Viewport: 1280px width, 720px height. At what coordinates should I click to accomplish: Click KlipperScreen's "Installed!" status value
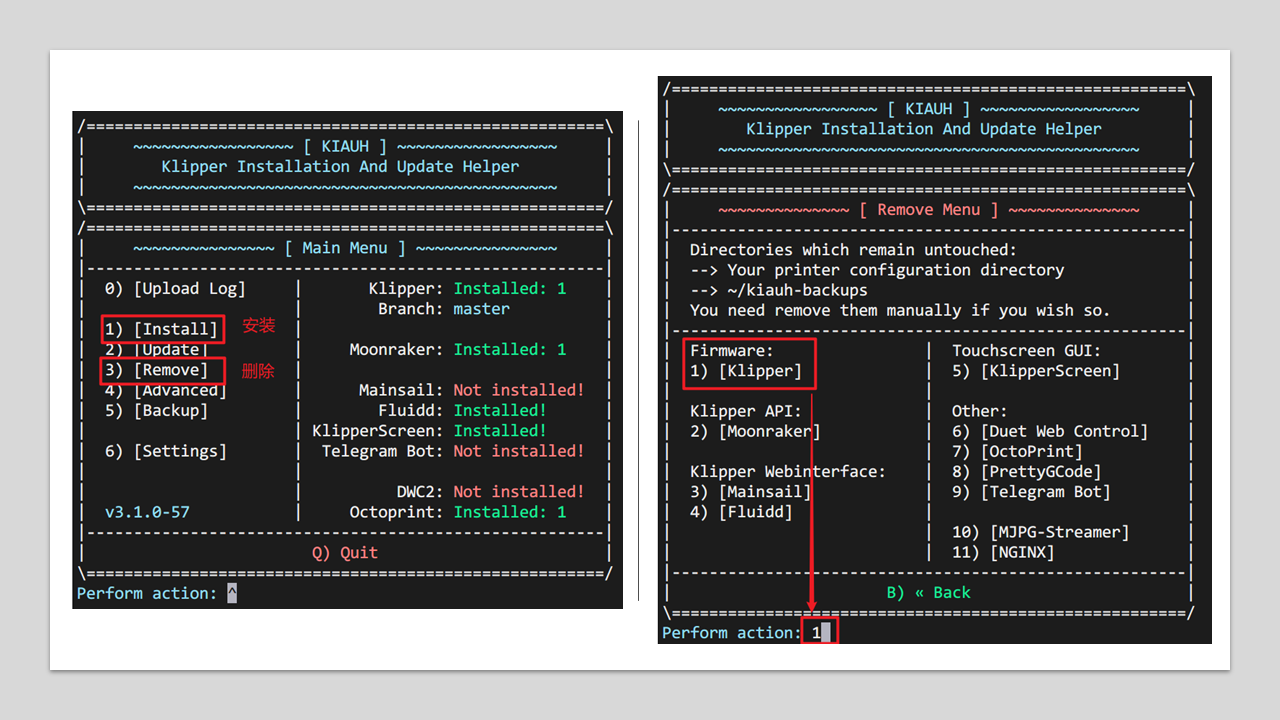pos(500,431)
